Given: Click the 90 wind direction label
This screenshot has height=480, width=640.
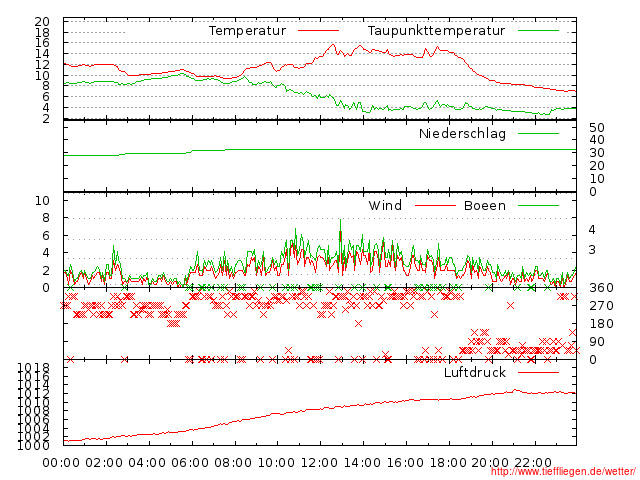Looking at the screenshot, I should (597, 342).
